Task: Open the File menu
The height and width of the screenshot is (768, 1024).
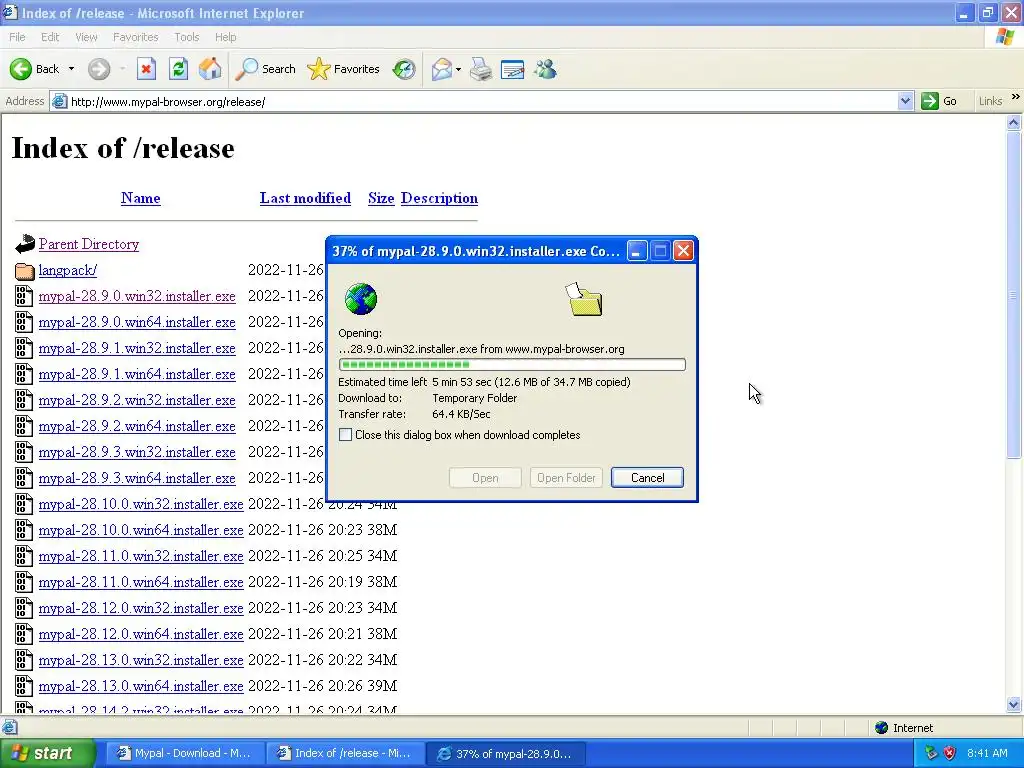Action: 18,37
